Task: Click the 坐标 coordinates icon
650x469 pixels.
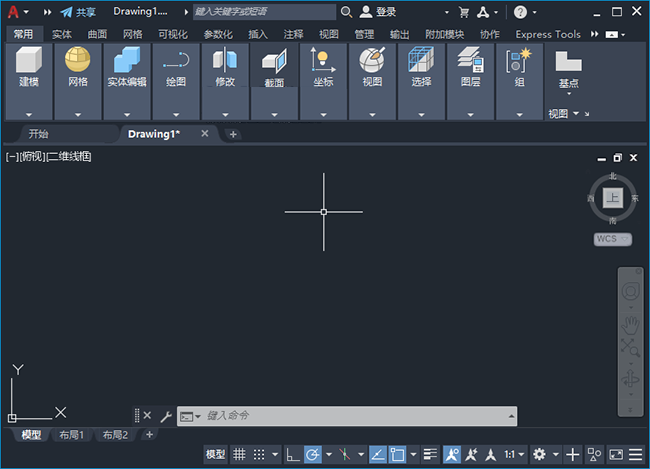Action: click(323, 62)
